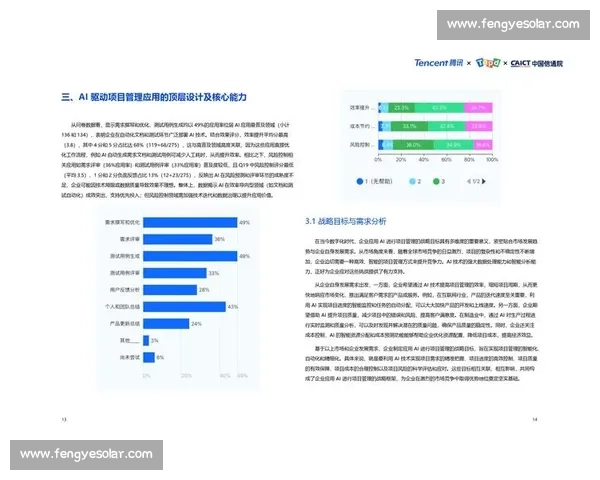Go to previous legend page arrow

(469, 181)
